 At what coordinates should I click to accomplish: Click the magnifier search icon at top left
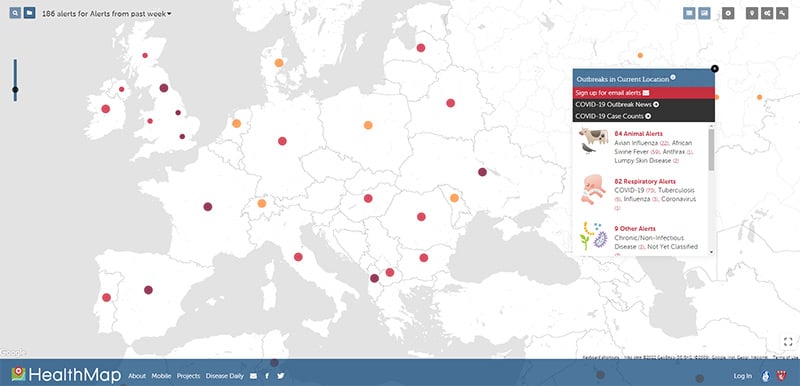coord(15,13)
